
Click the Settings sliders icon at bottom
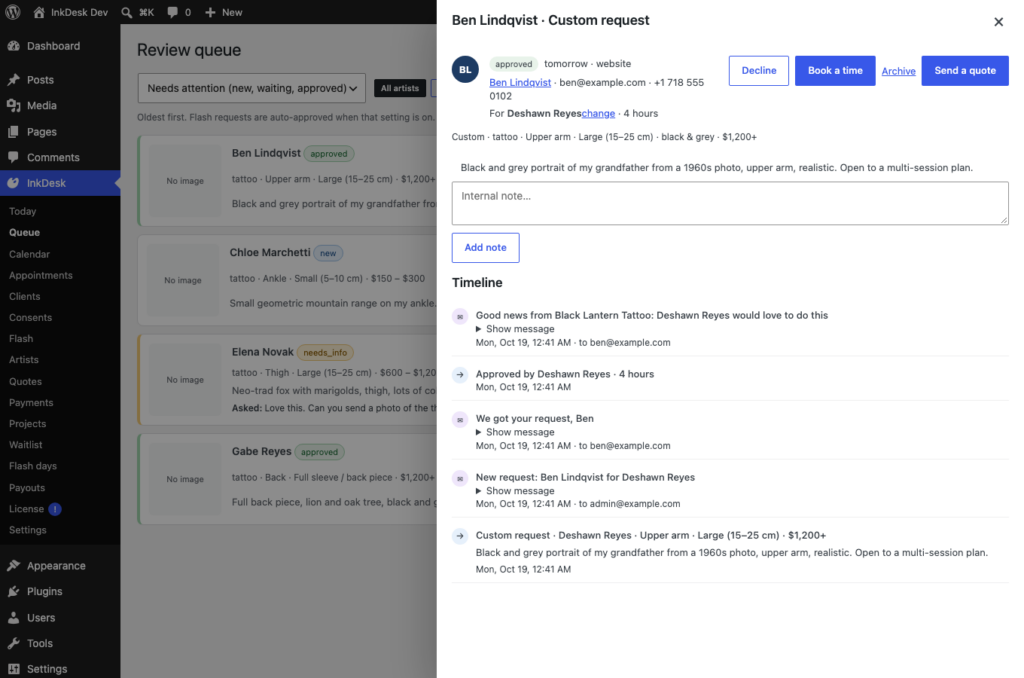13,669
